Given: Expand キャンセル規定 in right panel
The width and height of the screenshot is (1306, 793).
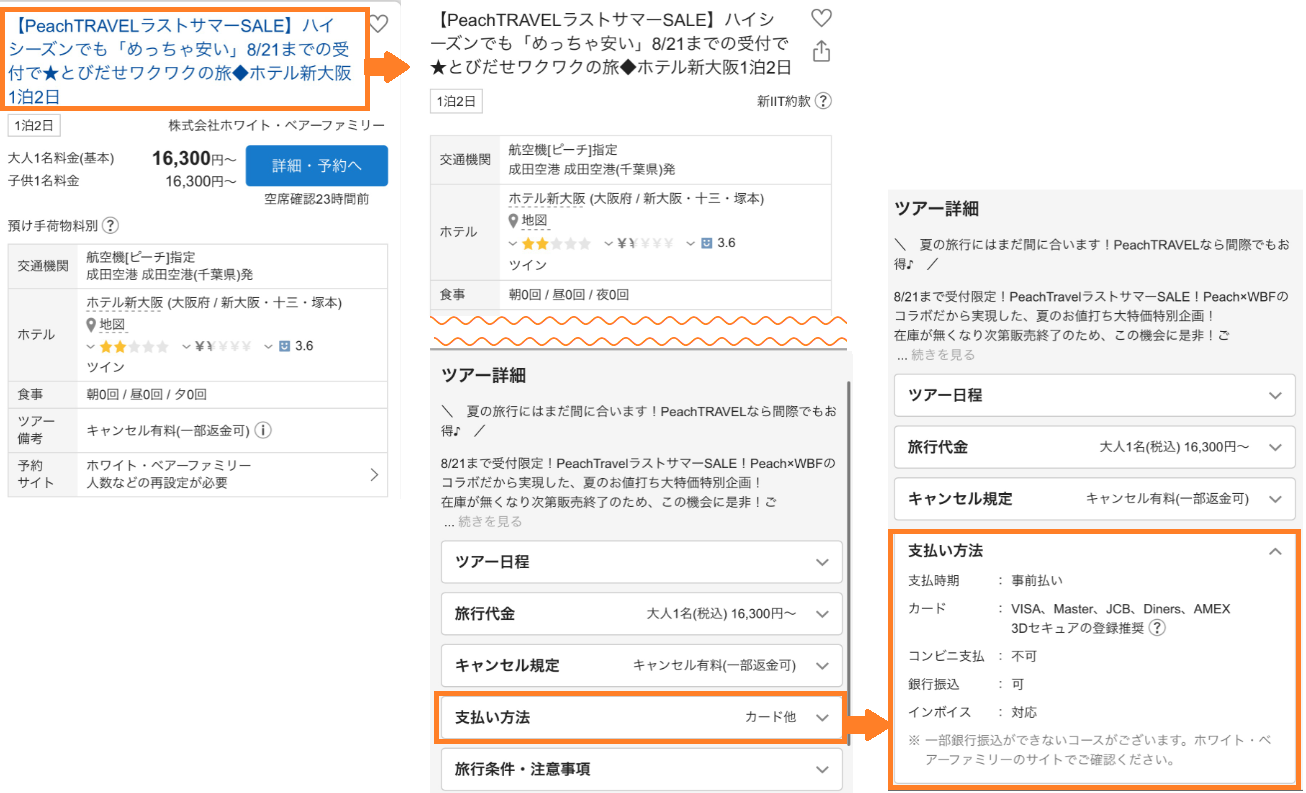Looking at the screenshot, I should (x=1095, y=498).
